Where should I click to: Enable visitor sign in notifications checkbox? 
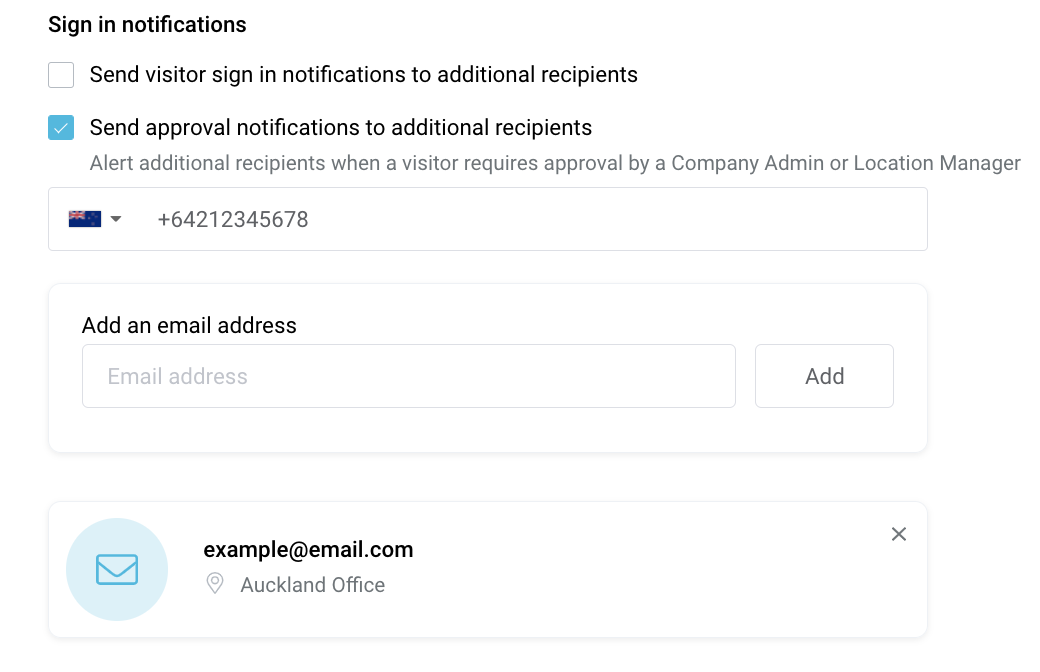click(x=61, y=75)
